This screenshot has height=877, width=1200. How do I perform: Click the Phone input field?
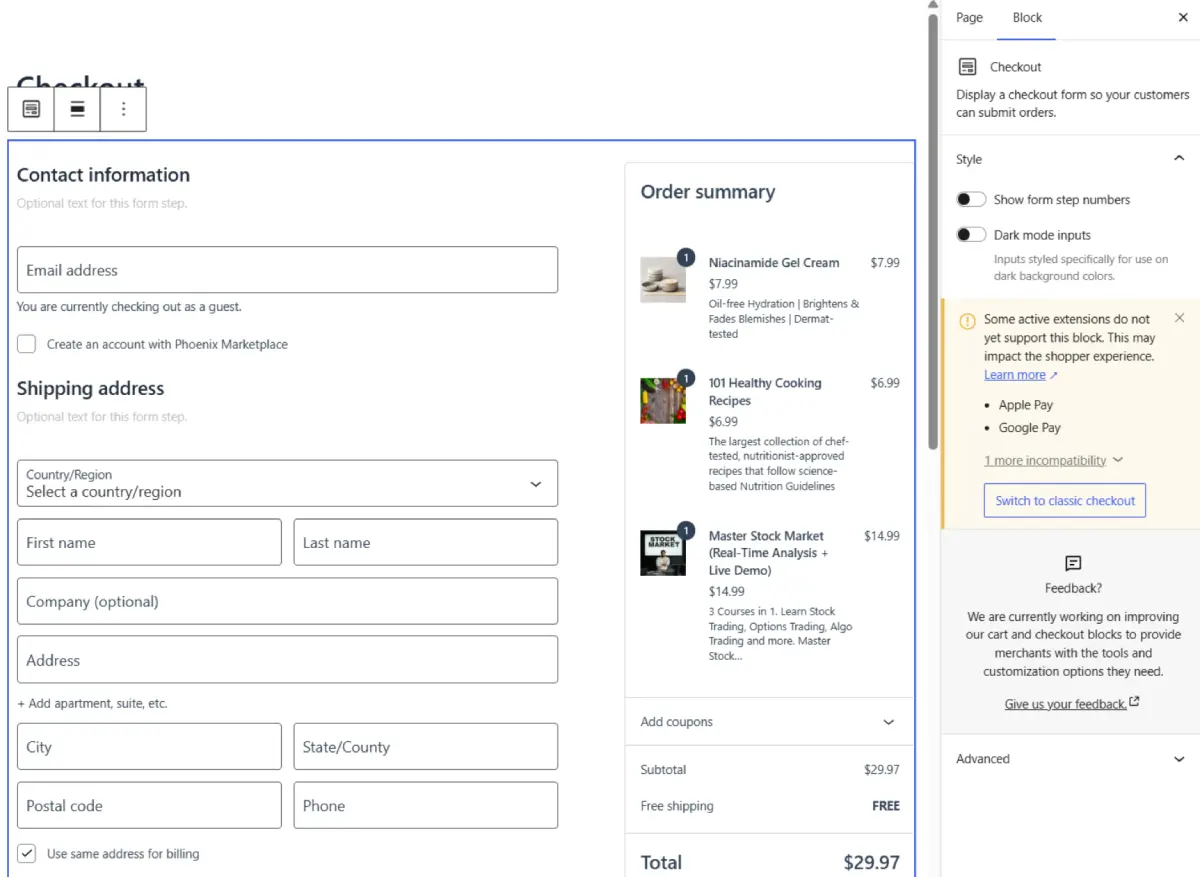point(426,805)
